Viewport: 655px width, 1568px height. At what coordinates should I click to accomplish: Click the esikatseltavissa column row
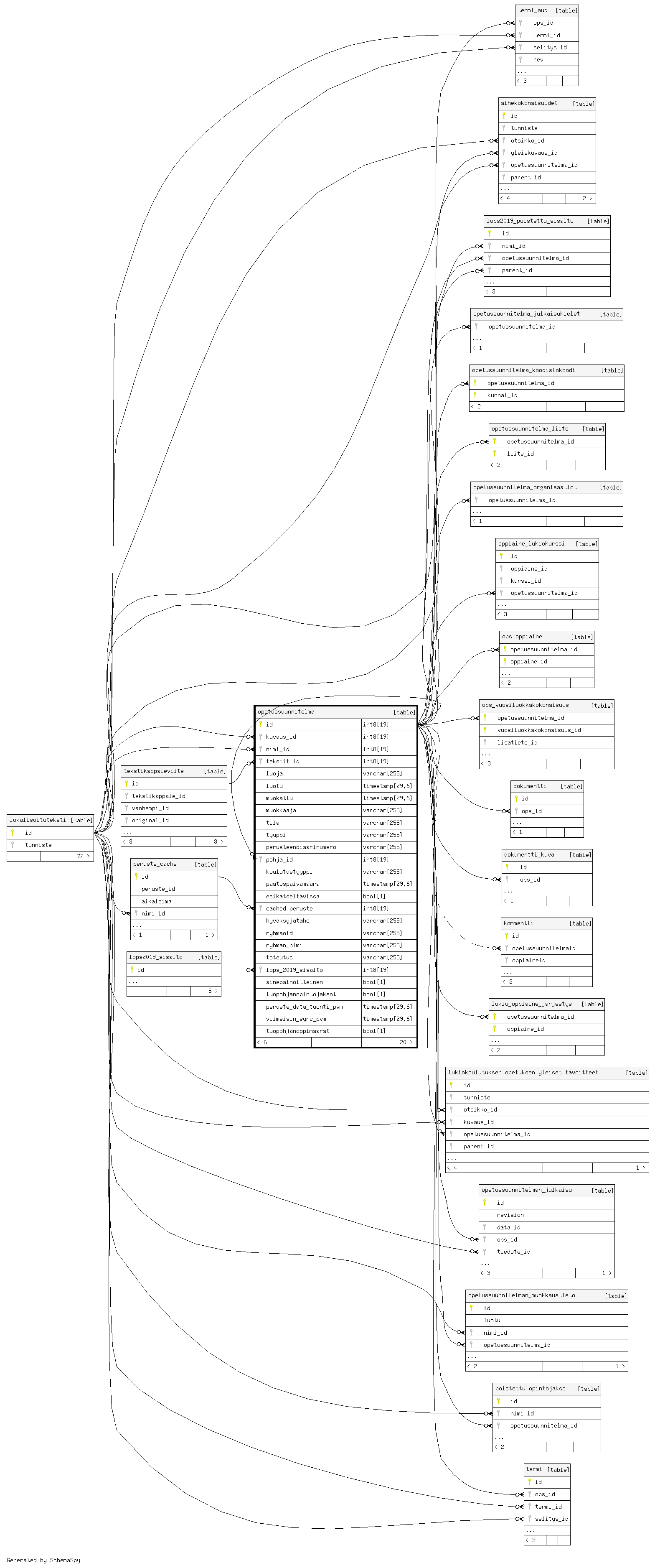(336, 896)
